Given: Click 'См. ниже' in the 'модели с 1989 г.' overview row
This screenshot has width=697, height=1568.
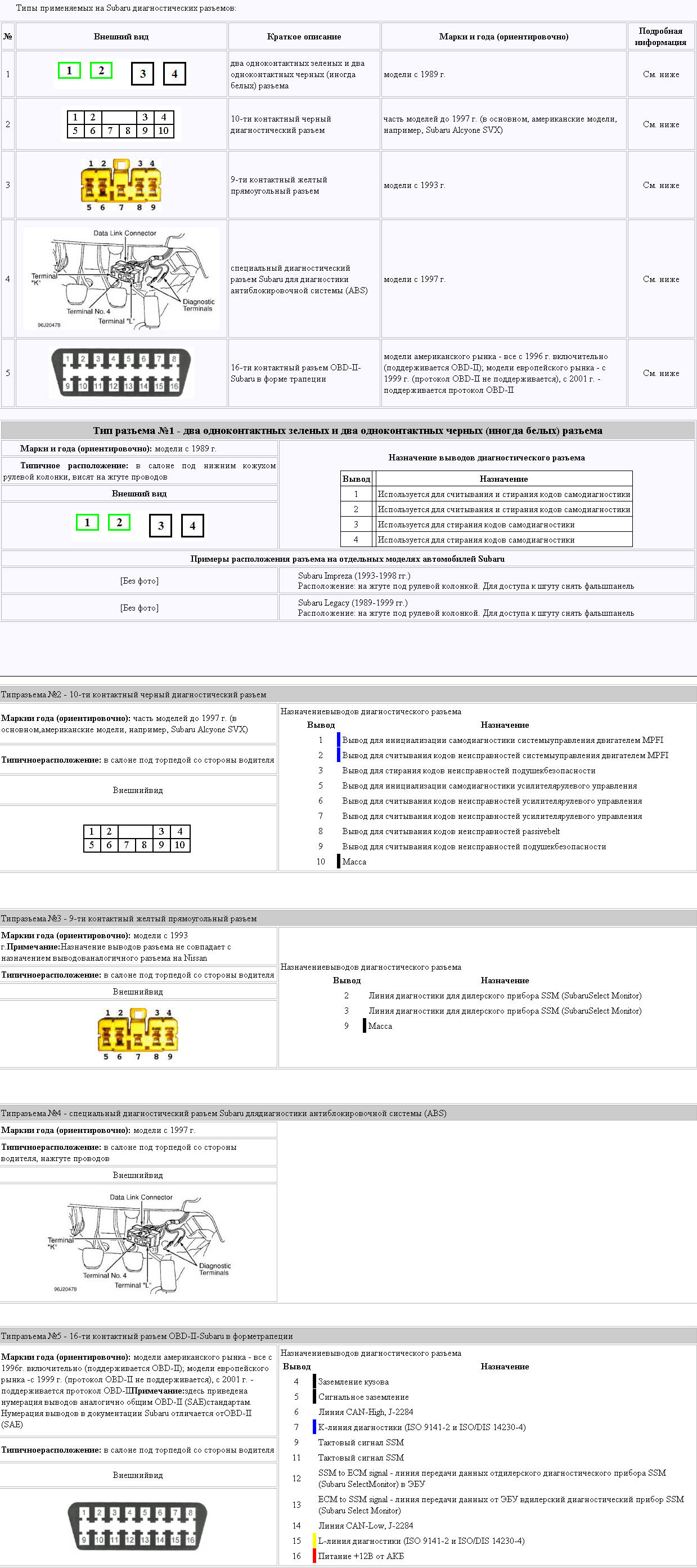Looking at the screenshot, I should pyautogui.click(x=661, y=74).
